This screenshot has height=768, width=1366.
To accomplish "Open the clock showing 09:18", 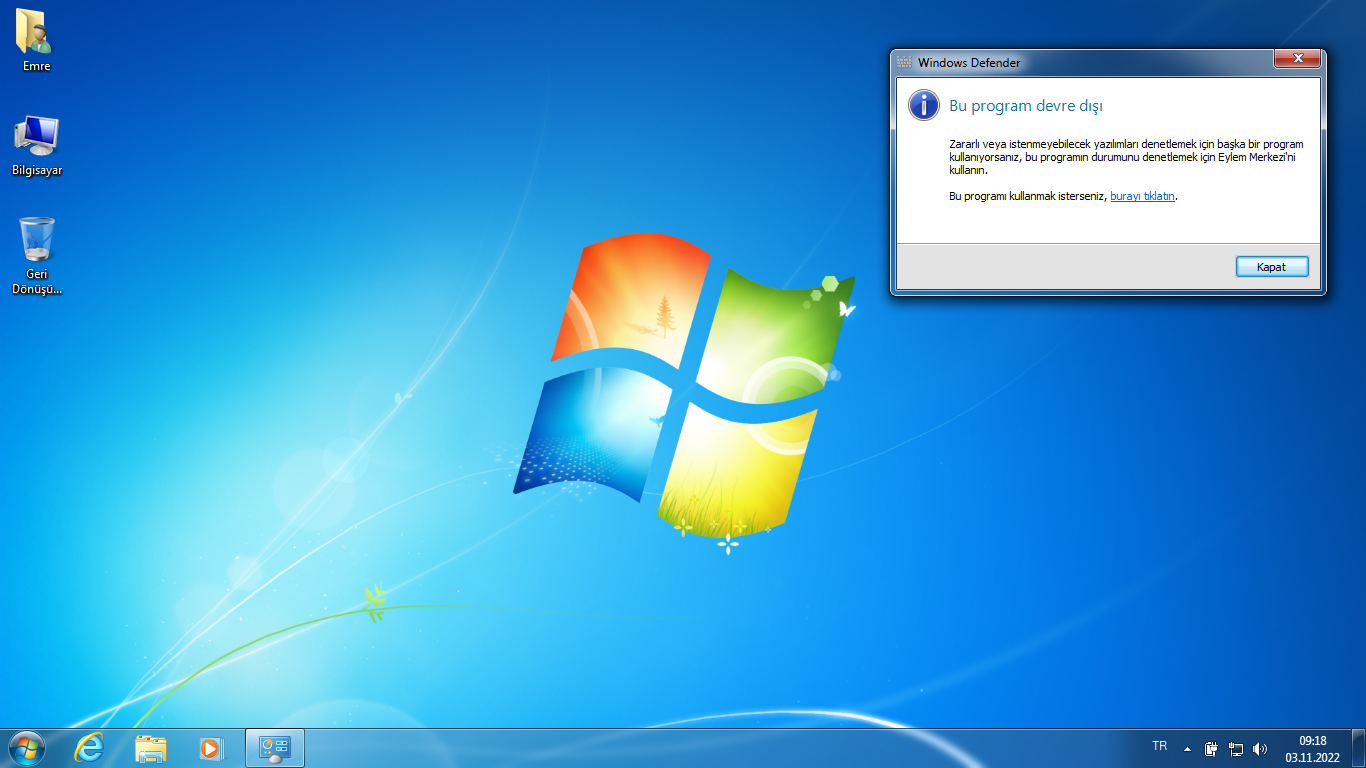I will pyautogui.click(x=1313, y=749).
